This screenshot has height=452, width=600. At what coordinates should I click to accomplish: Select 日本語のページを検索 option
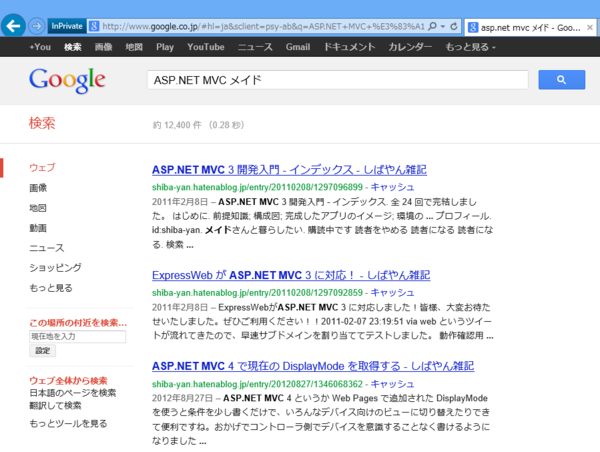73,393
